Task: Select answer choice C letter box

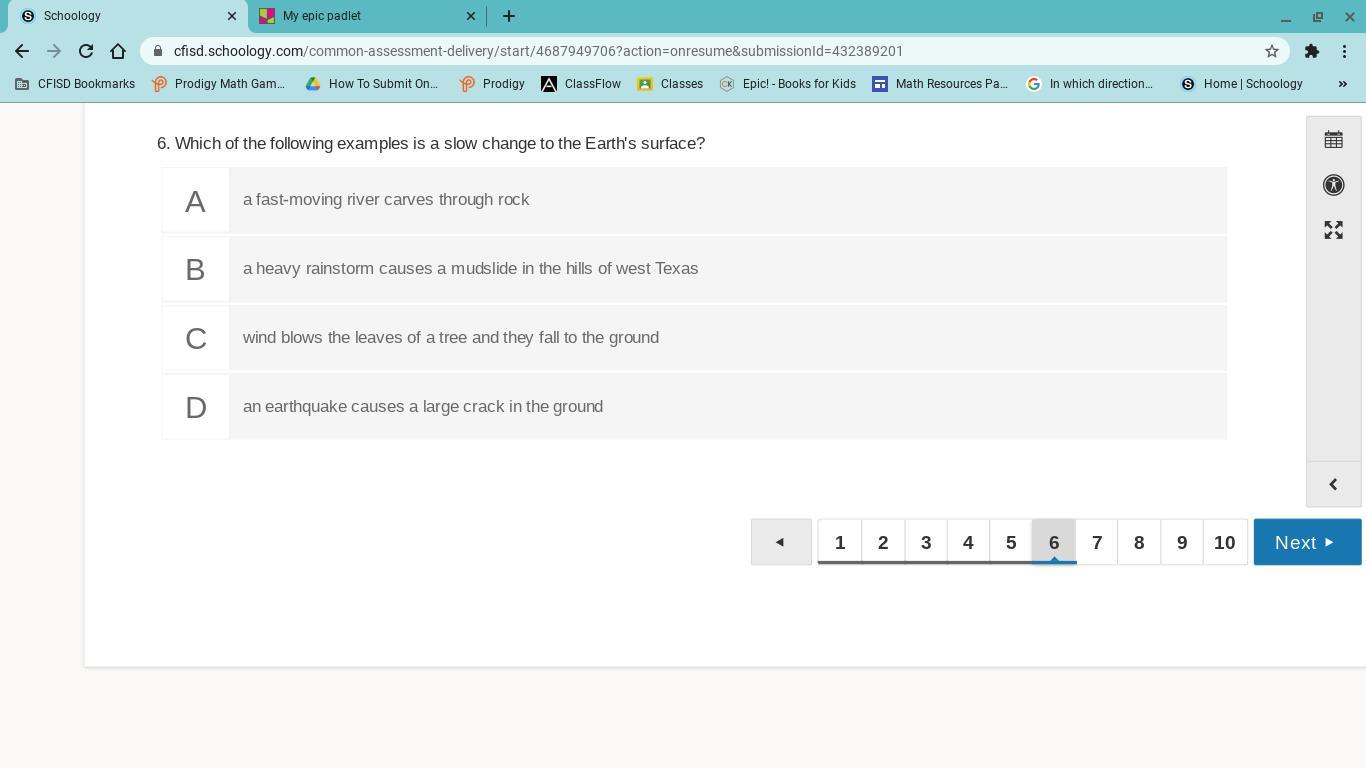Action: click(x=195, y=338)
